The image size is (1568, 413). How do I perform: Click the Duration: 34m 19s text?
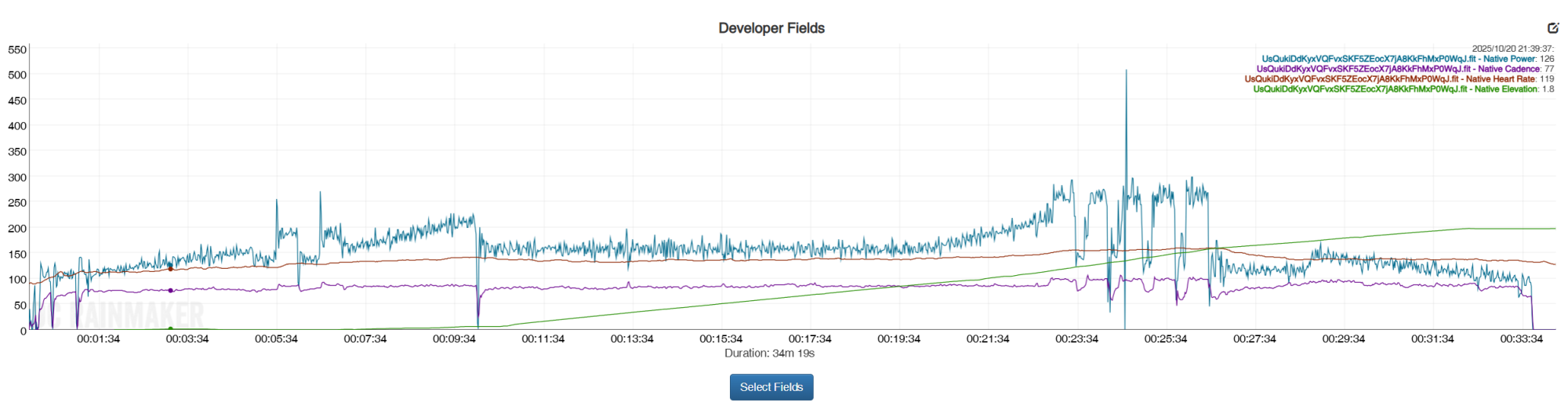coord(769,353)
